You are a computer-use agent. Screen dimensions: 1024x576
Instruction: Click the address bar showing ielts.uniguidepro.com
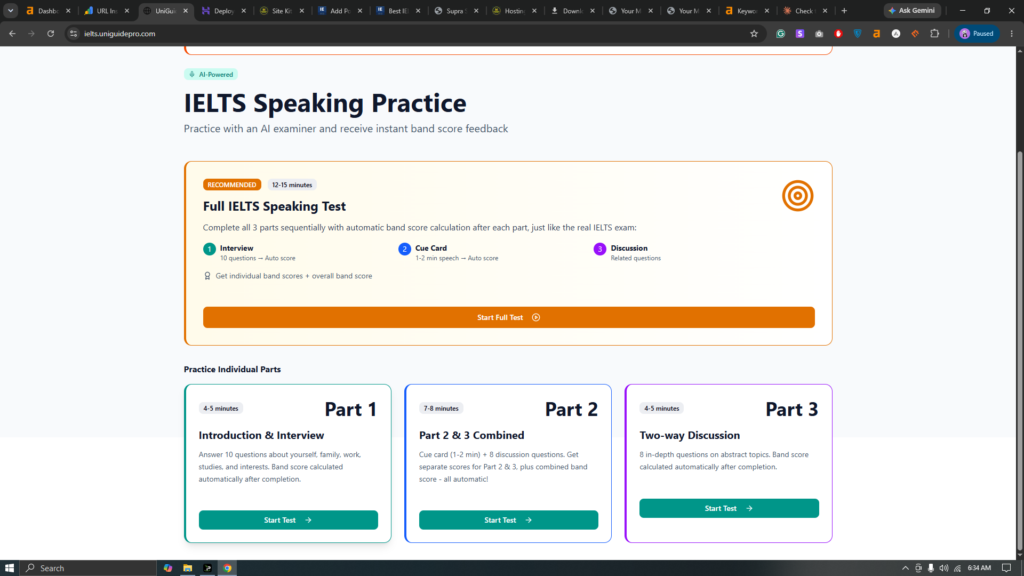(x=414, y=33)
